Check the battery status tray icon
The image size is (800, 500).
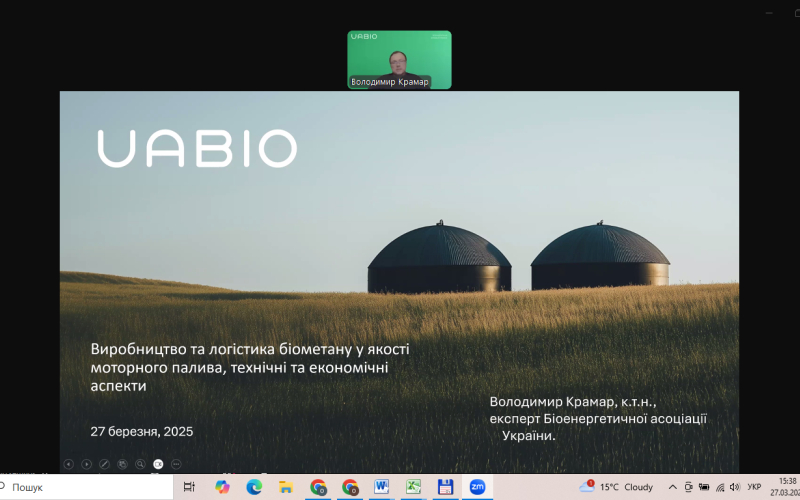[704, 487]
